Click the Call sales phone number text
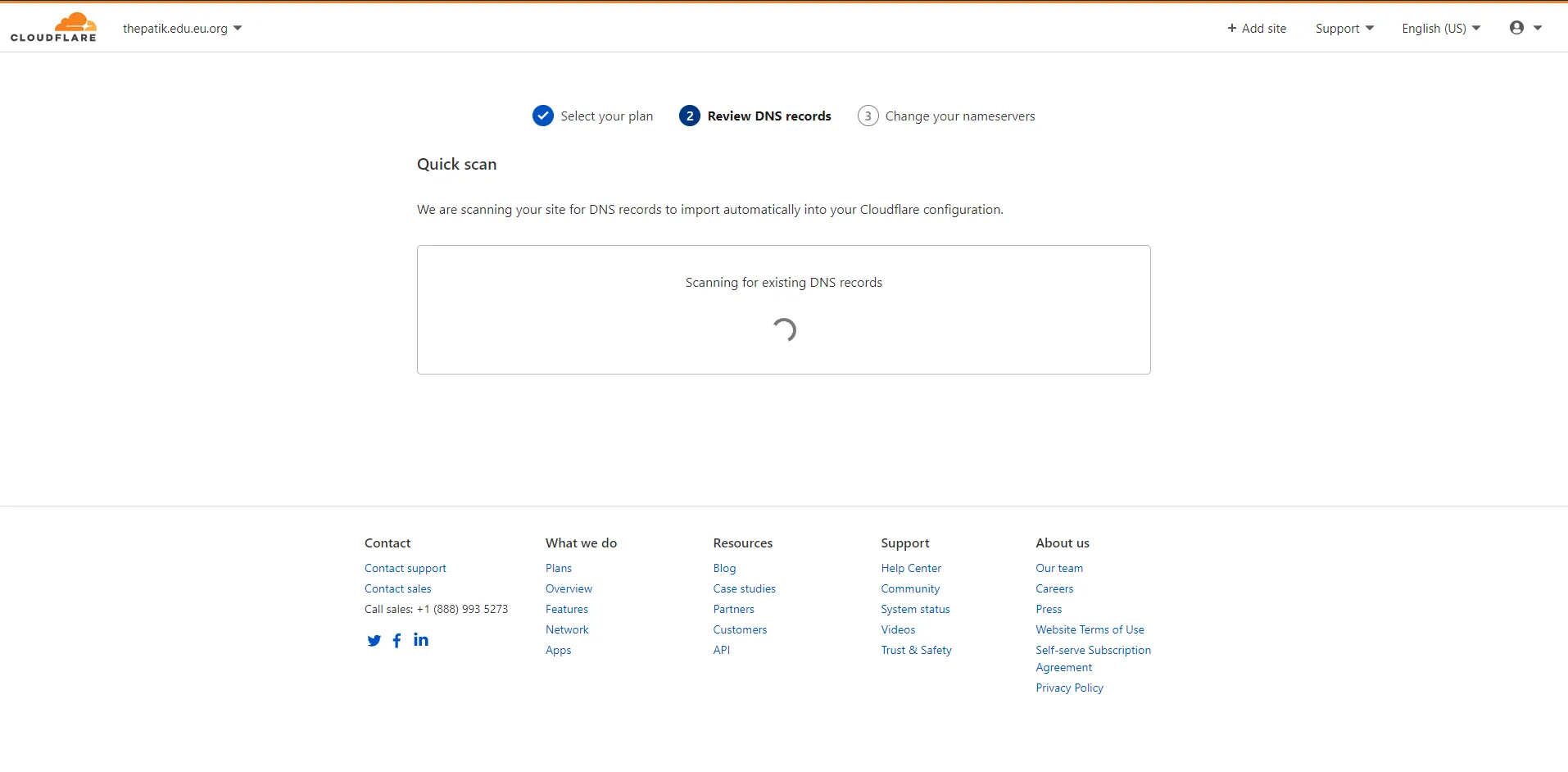Image resolution: width=1568 pixels, height=772 pixels. point(436,609)
